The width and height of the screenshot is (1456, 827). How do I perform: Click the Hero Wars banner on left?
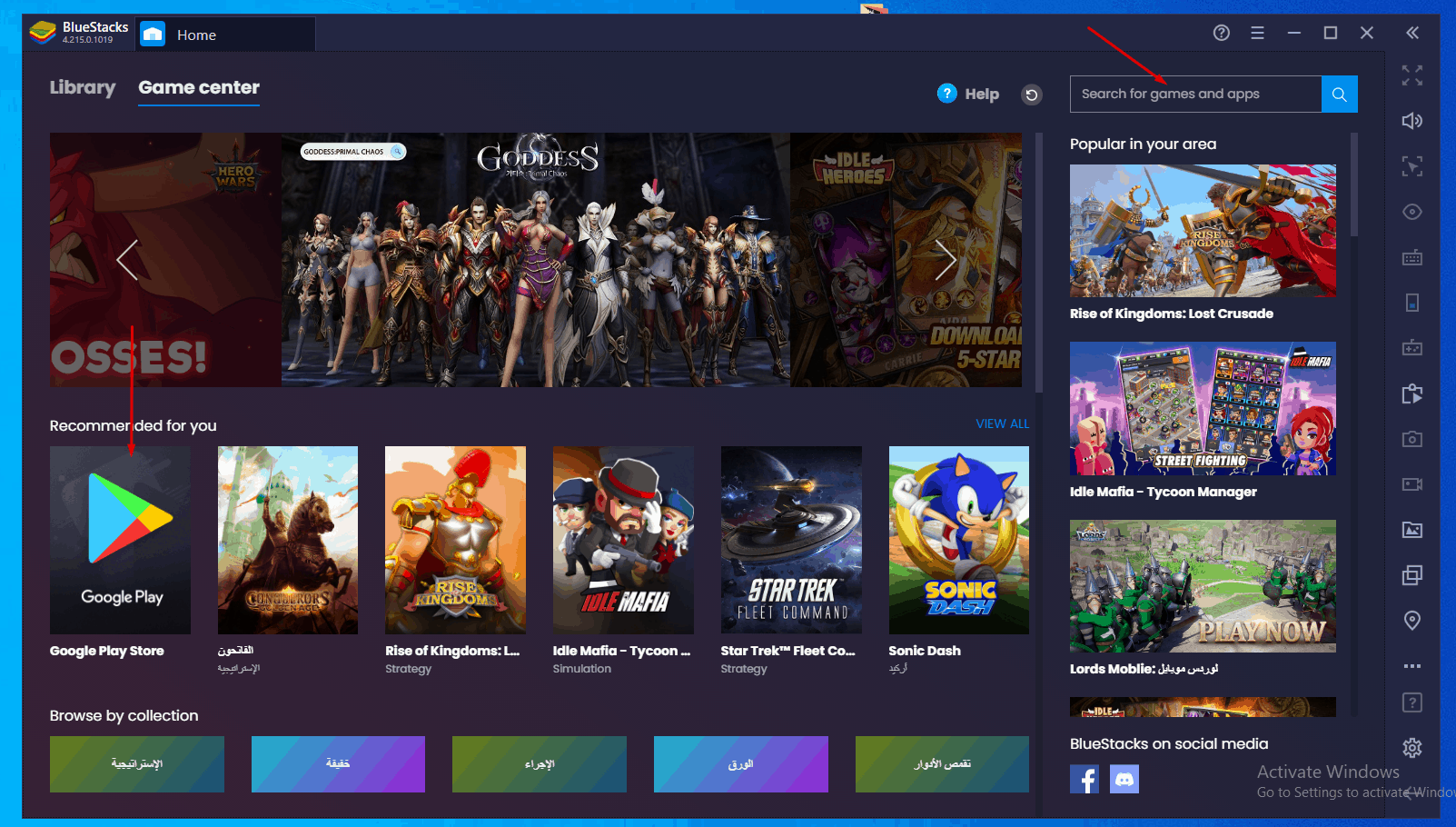[165, 260]
